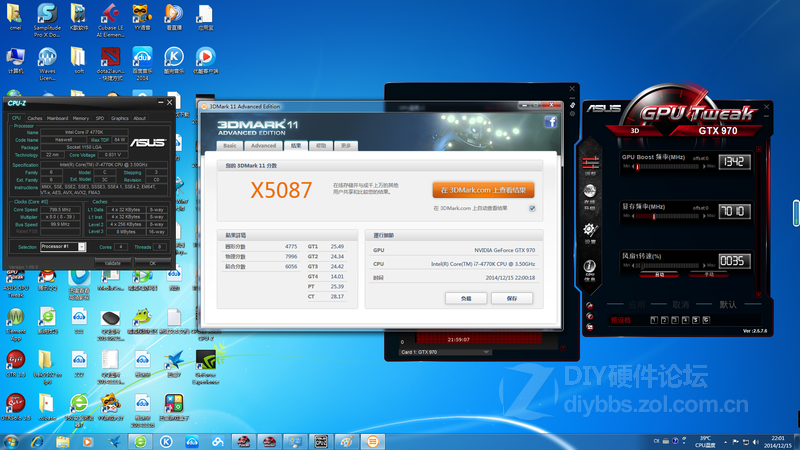The image size is (800, 450).
Task: Open the YY语音 desktop icon
Action: point(142,17)
